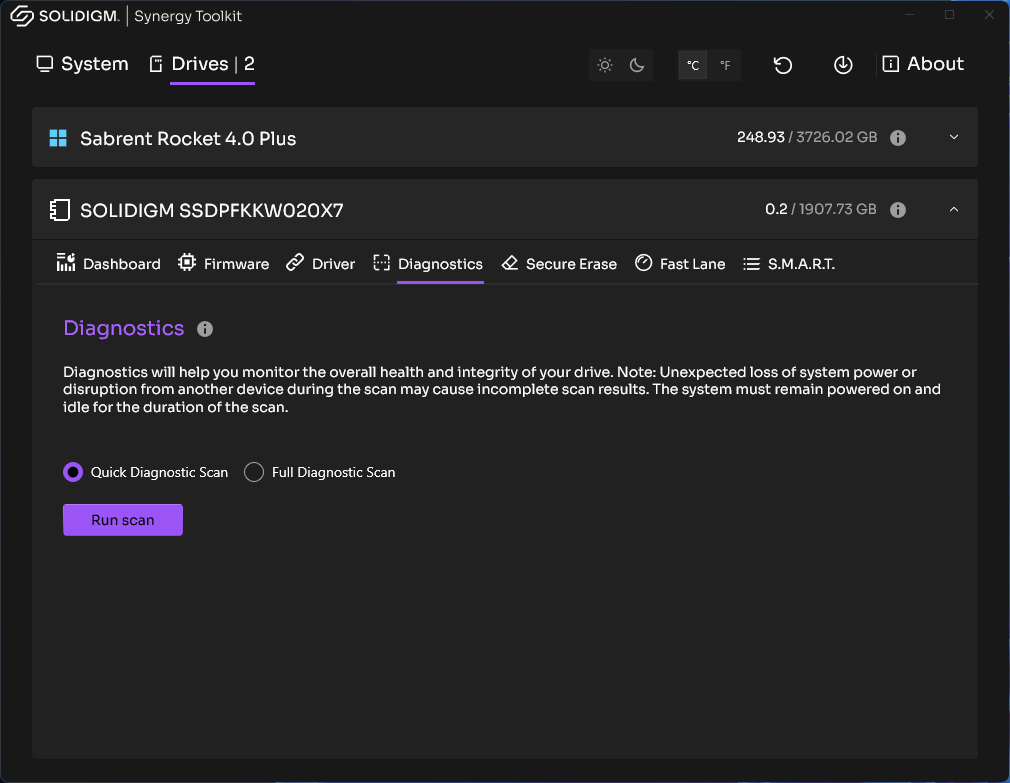The height and width of the screenshot is (783, 1010).
Task: Switch to the S.M.A.R.T. tab
Action: 789,264
